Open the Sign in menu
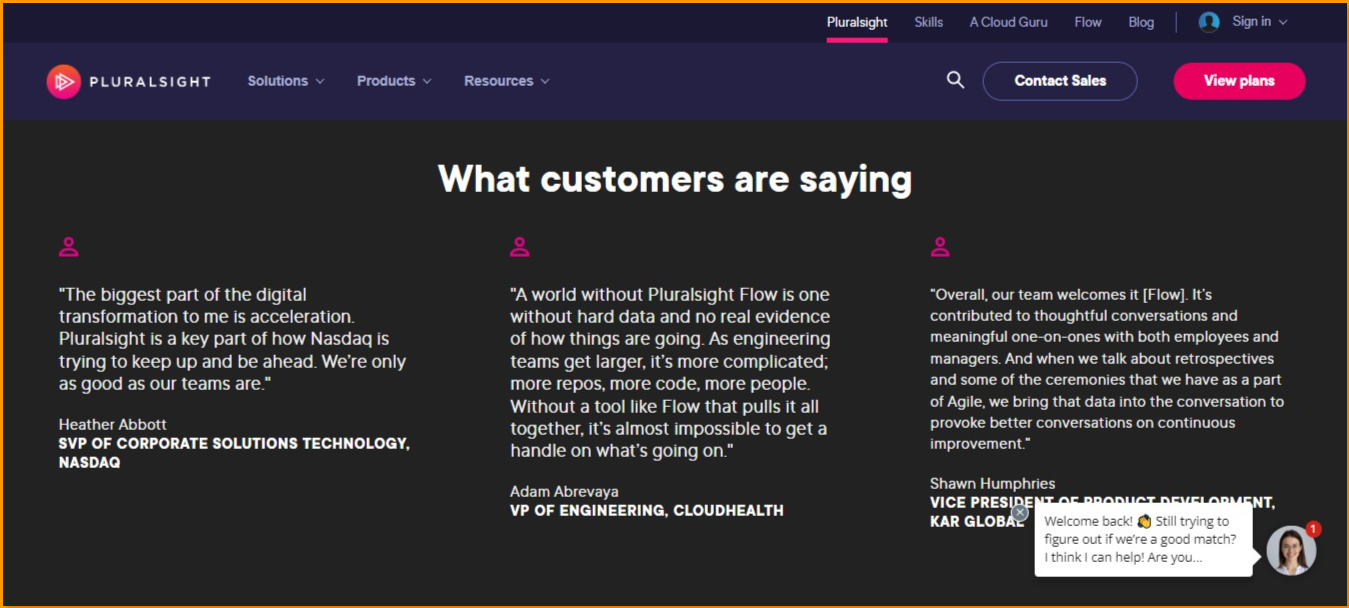This screenshot has height=608, width=1349. (1251, 21)
